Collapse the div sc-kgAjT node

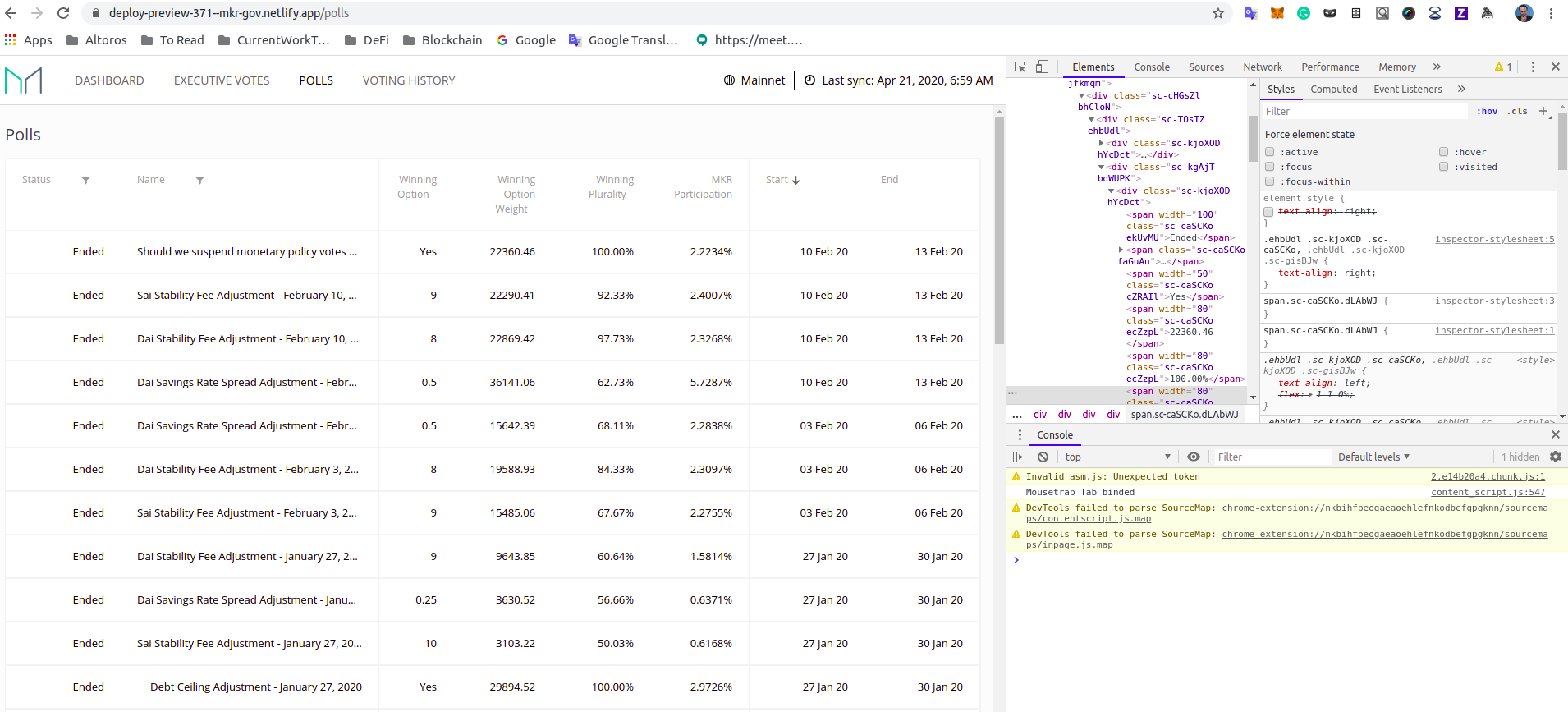coord(1101,168)
